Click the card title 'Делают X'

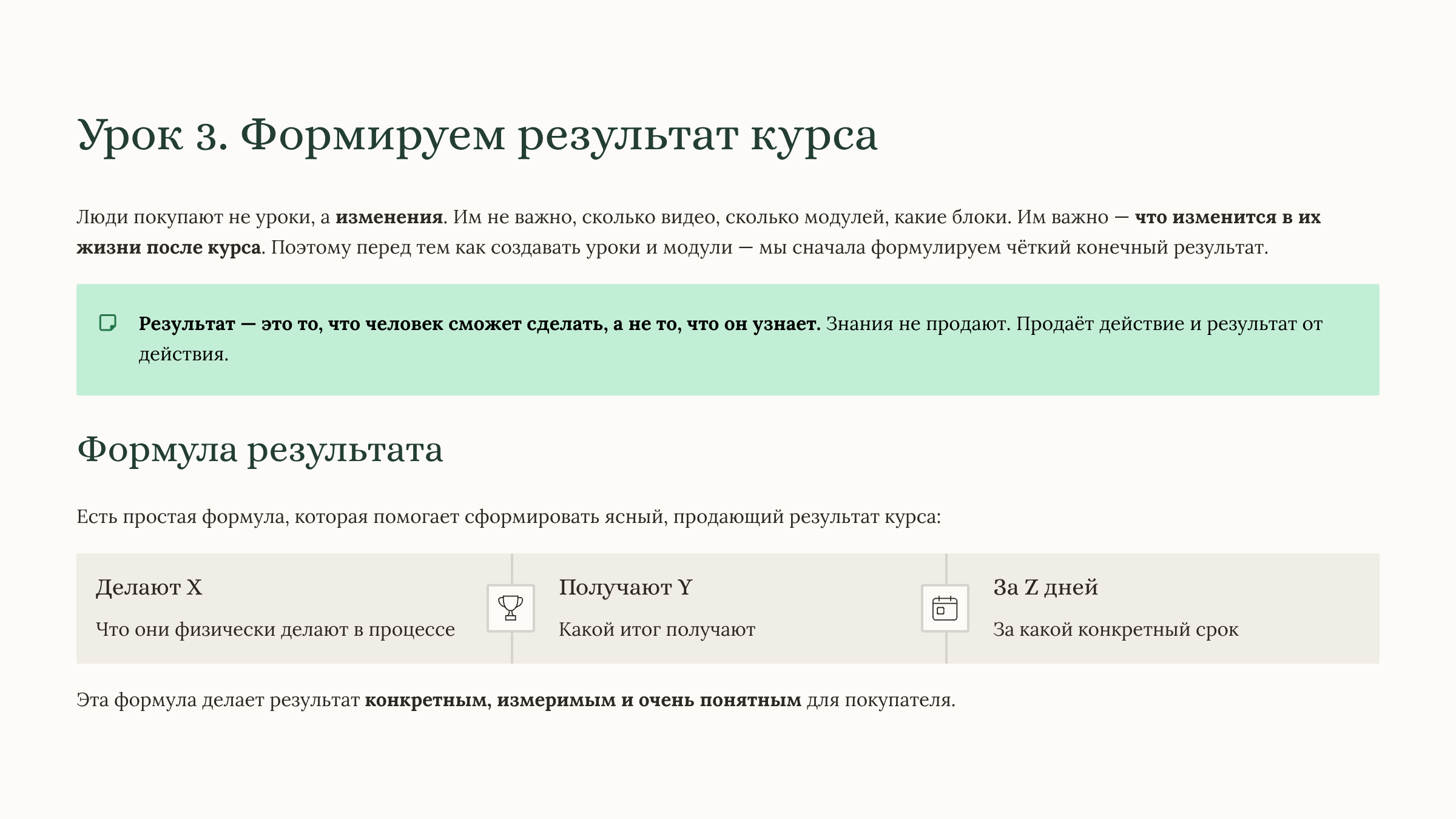tap(149, 587)
